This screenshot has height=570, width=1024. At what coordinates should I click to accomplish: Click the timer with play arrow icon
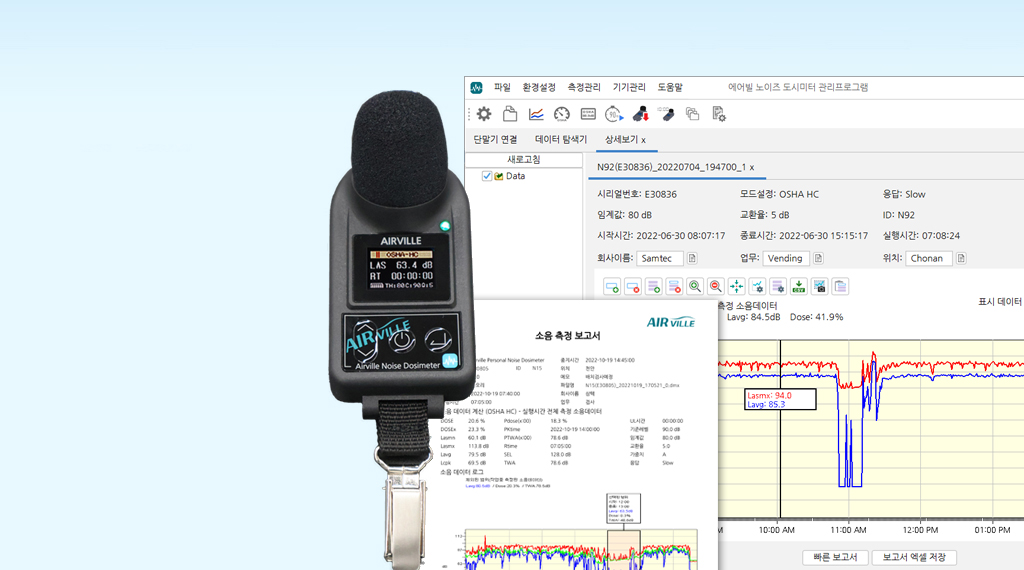pyautogui.click(x=614, y=114)
